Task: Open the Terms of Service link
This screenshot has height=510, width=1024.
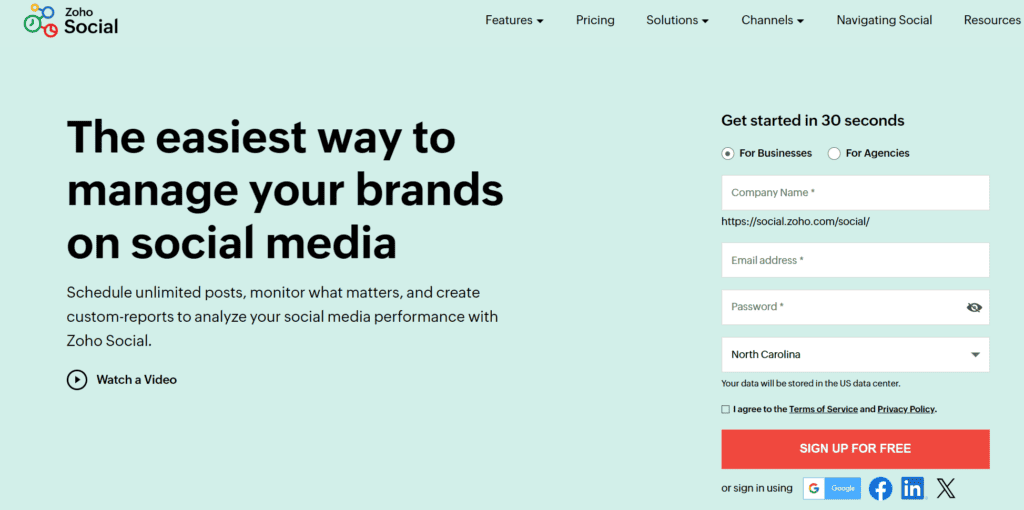Action: 823,409
